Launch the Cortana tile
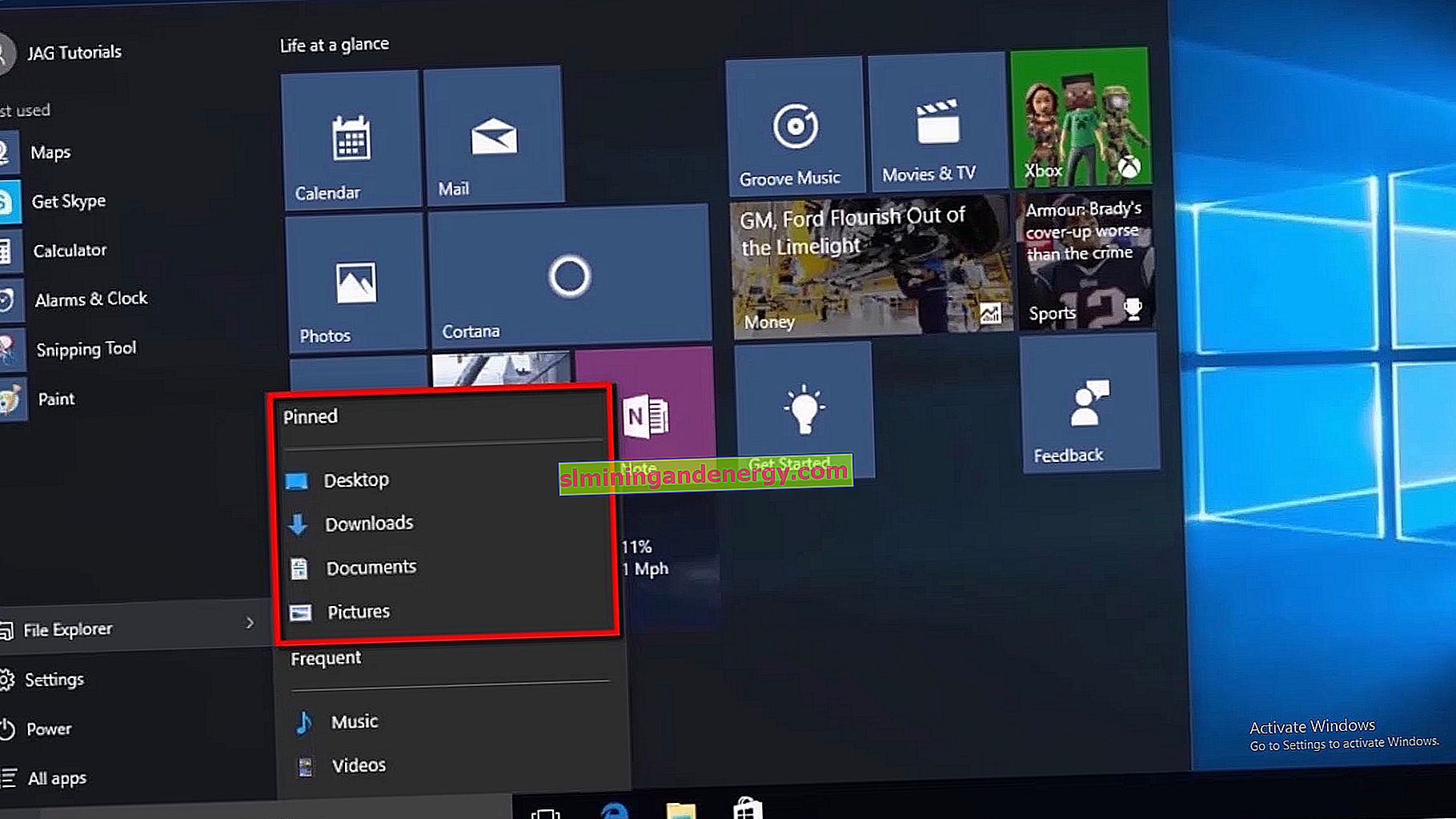The image size is (1456, 819). [x=570, y=276]
